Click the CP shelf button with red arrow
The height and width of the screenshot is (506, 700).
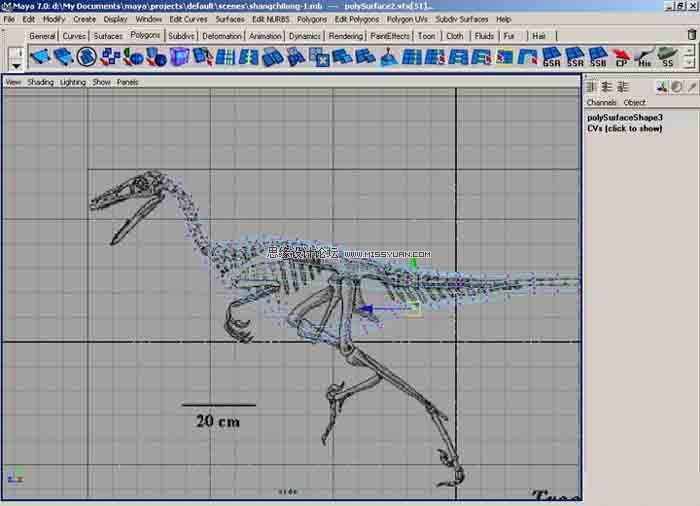click(x=622, y=57)
